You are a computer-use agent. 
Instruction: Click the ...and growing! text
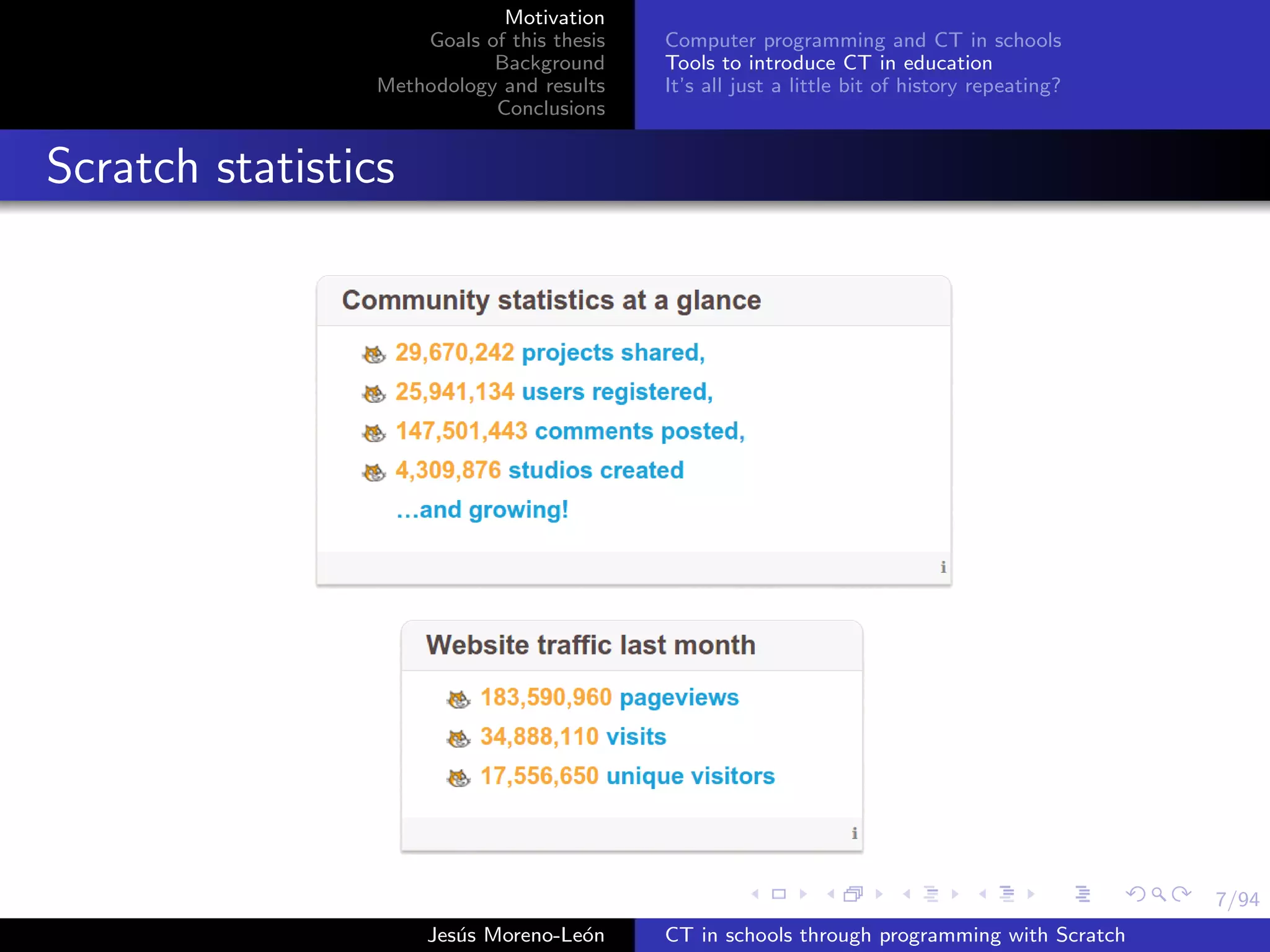click(482, 510)
